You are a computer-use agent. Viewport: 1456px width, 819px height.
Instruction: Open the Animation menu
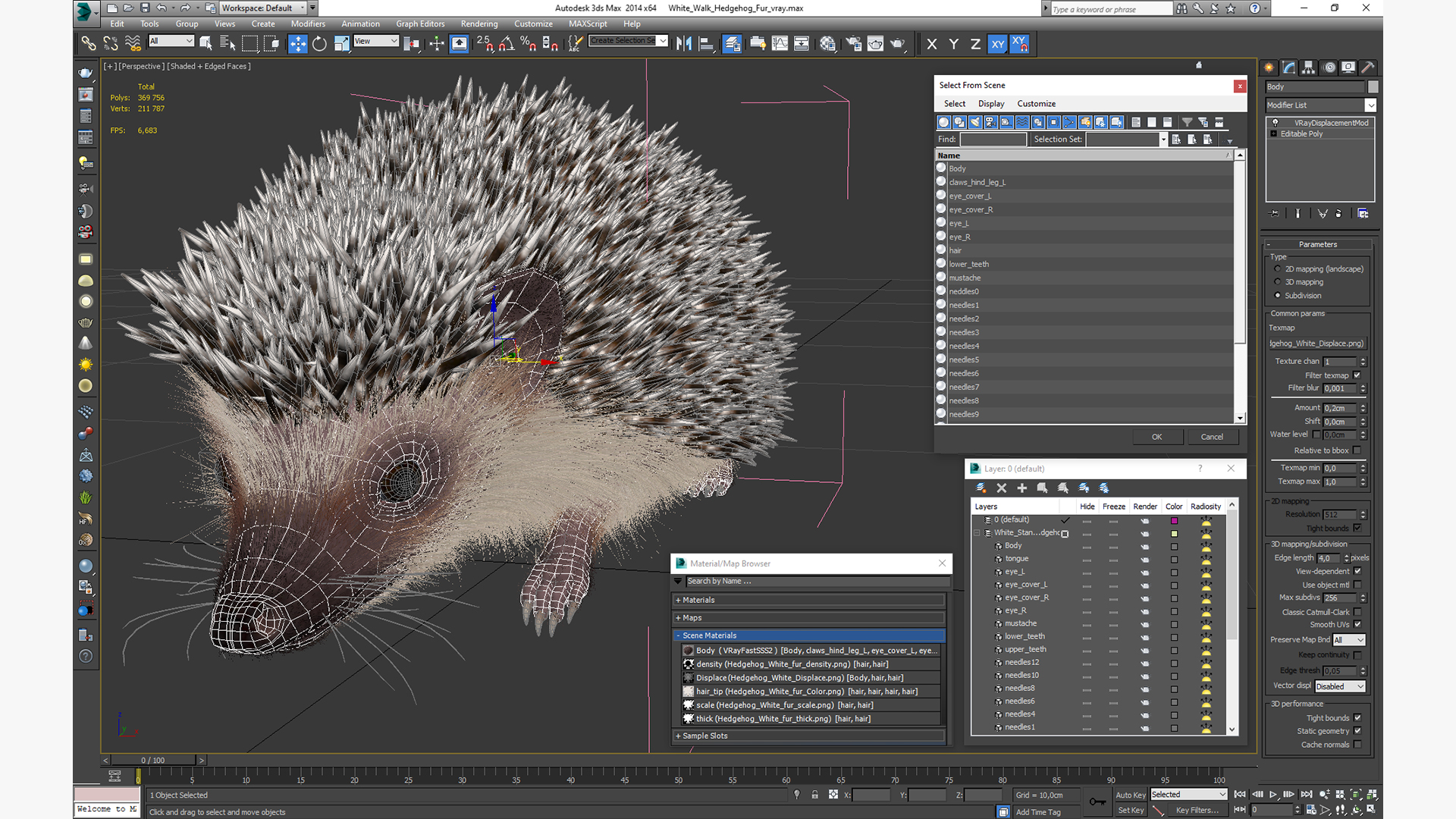pyautogui.click(x=360, y=24)
